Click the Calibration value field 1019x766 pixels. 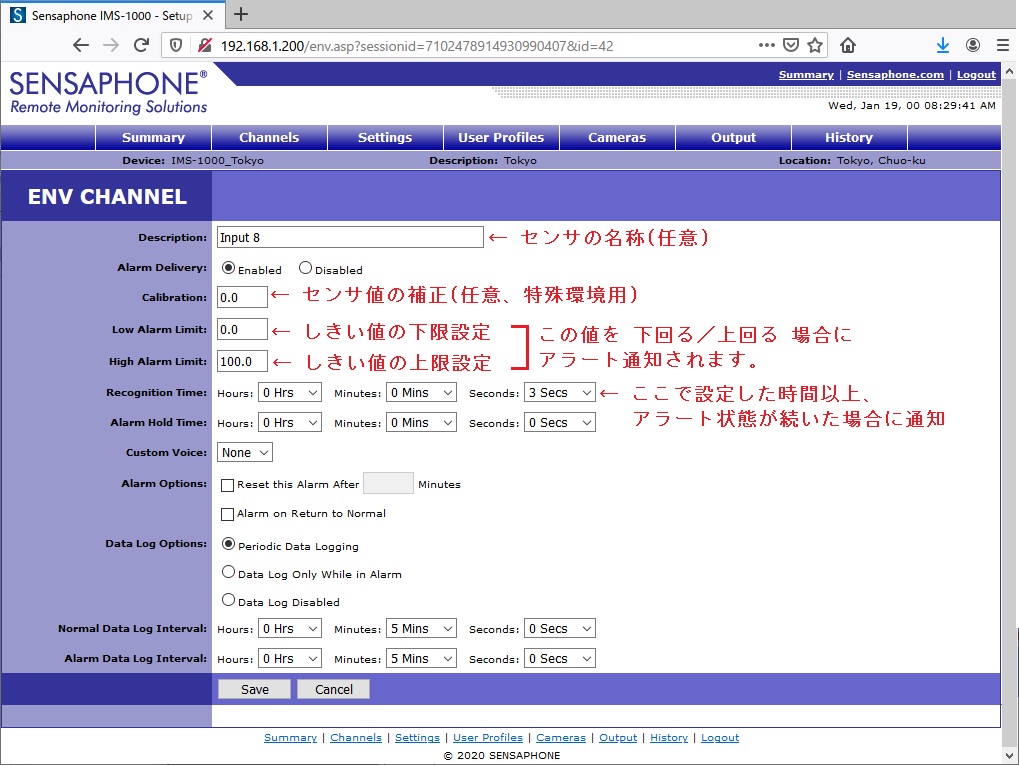coord(242,297)
